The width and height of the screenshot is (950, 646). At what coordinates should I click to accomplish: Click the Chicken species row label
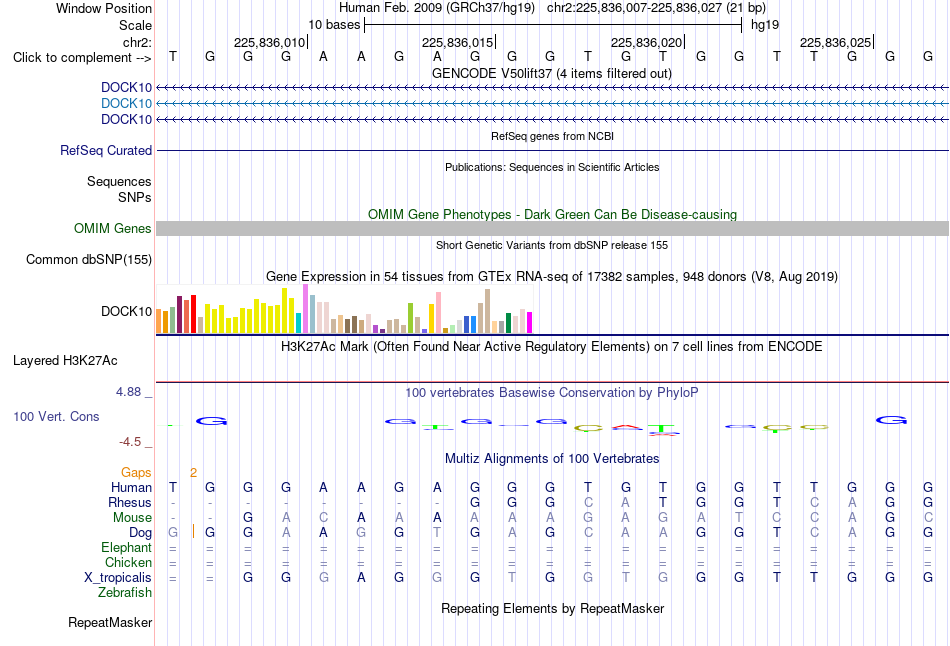coord(128,562)
